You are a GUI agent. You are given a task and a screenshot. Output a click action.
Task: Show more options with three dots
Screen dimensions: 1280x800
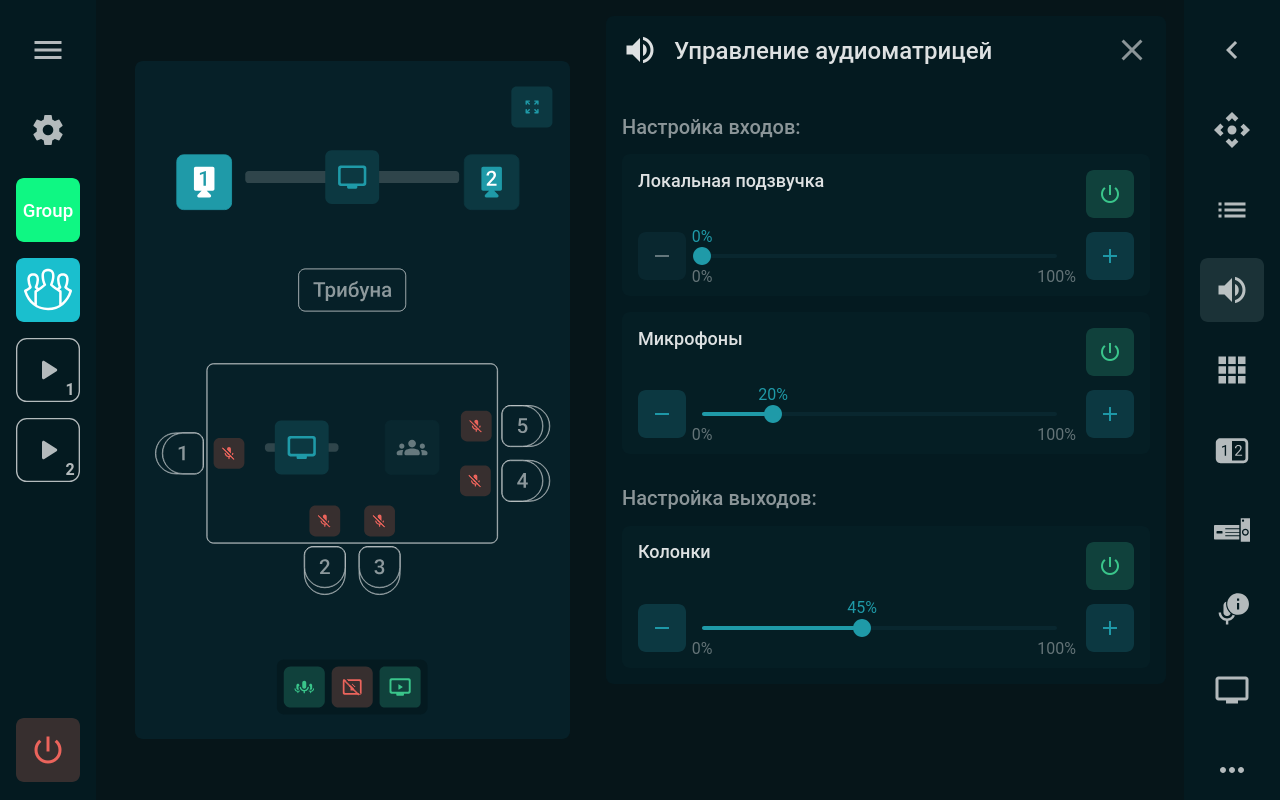tap(1232, 770)
